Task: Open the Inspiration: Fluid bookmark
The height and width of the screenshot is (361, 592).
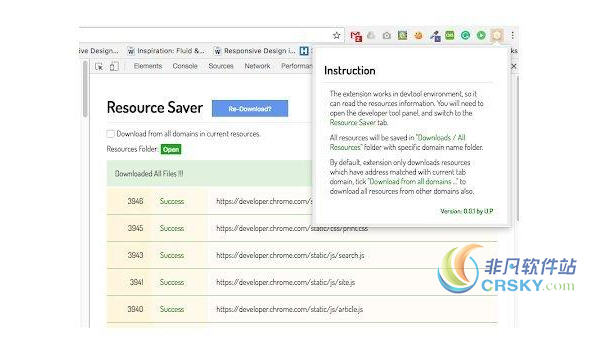Action: (x=166, y=51)
